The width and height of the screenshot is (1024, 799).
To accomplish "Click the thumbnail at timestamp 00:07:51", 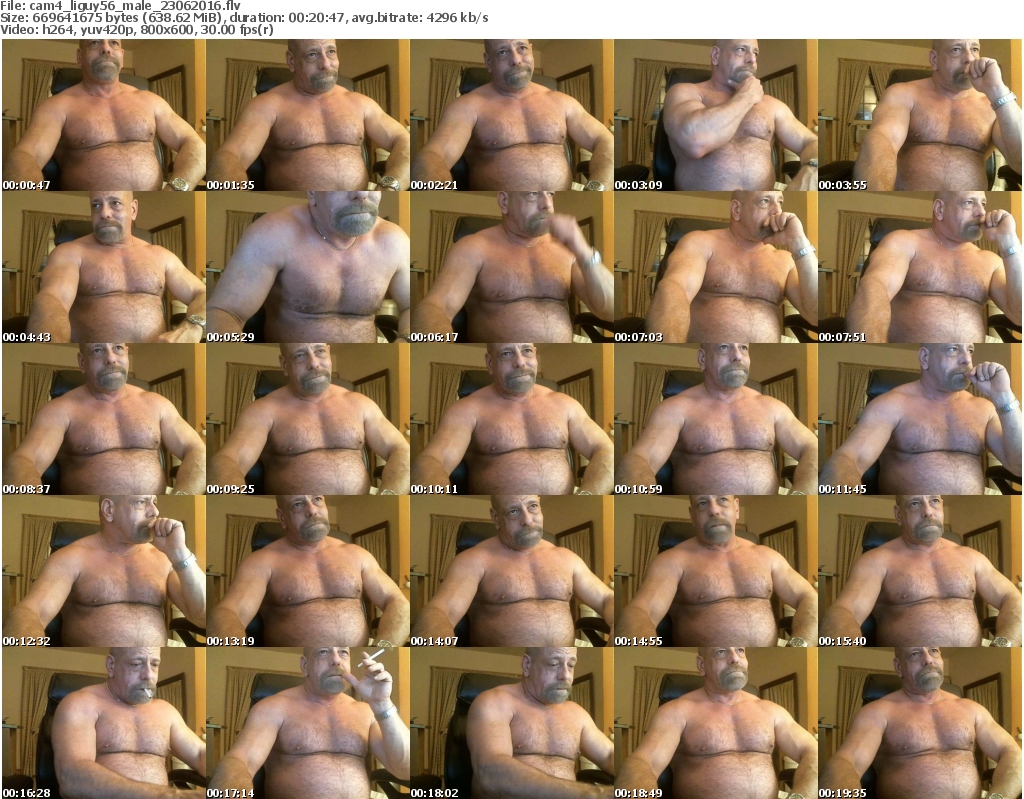I will click(x=919, y=267).
